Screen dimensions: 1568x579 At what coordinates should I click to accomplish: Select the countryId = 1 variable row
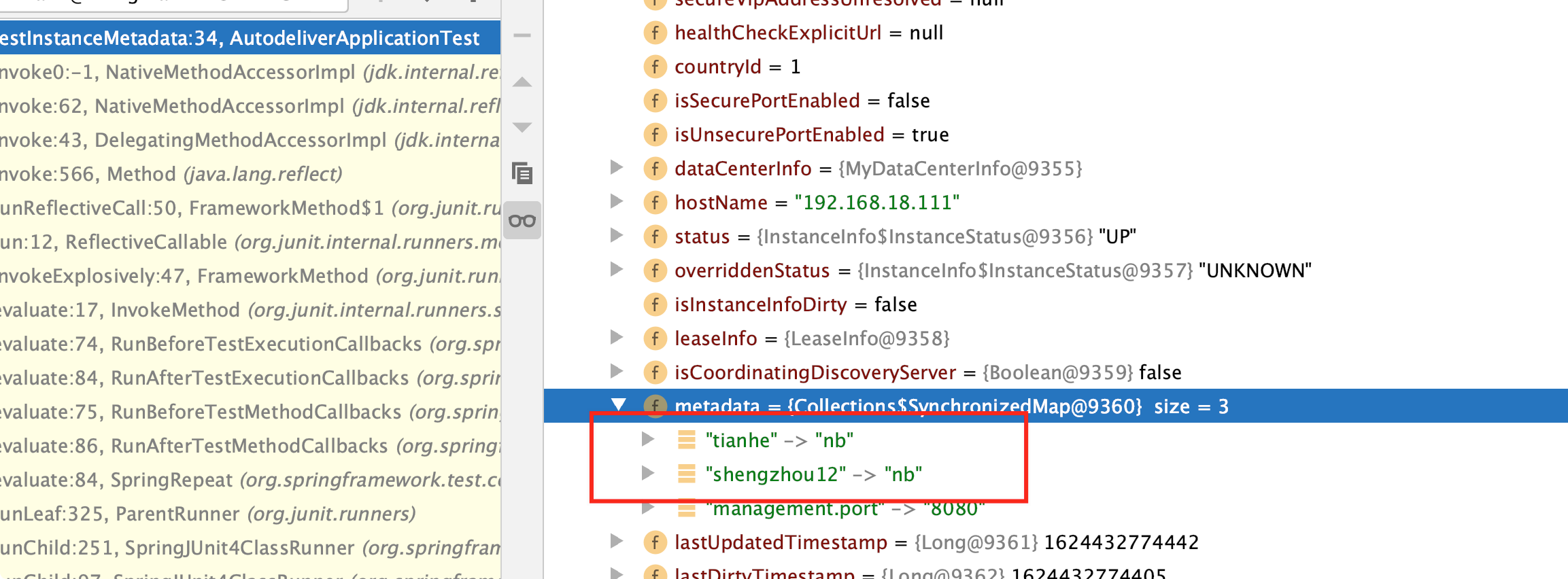click(1056, 67)
